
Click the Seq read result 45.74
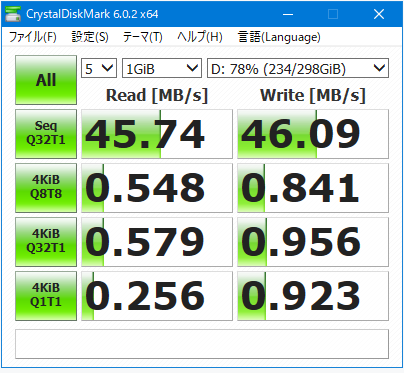(157, 134)
